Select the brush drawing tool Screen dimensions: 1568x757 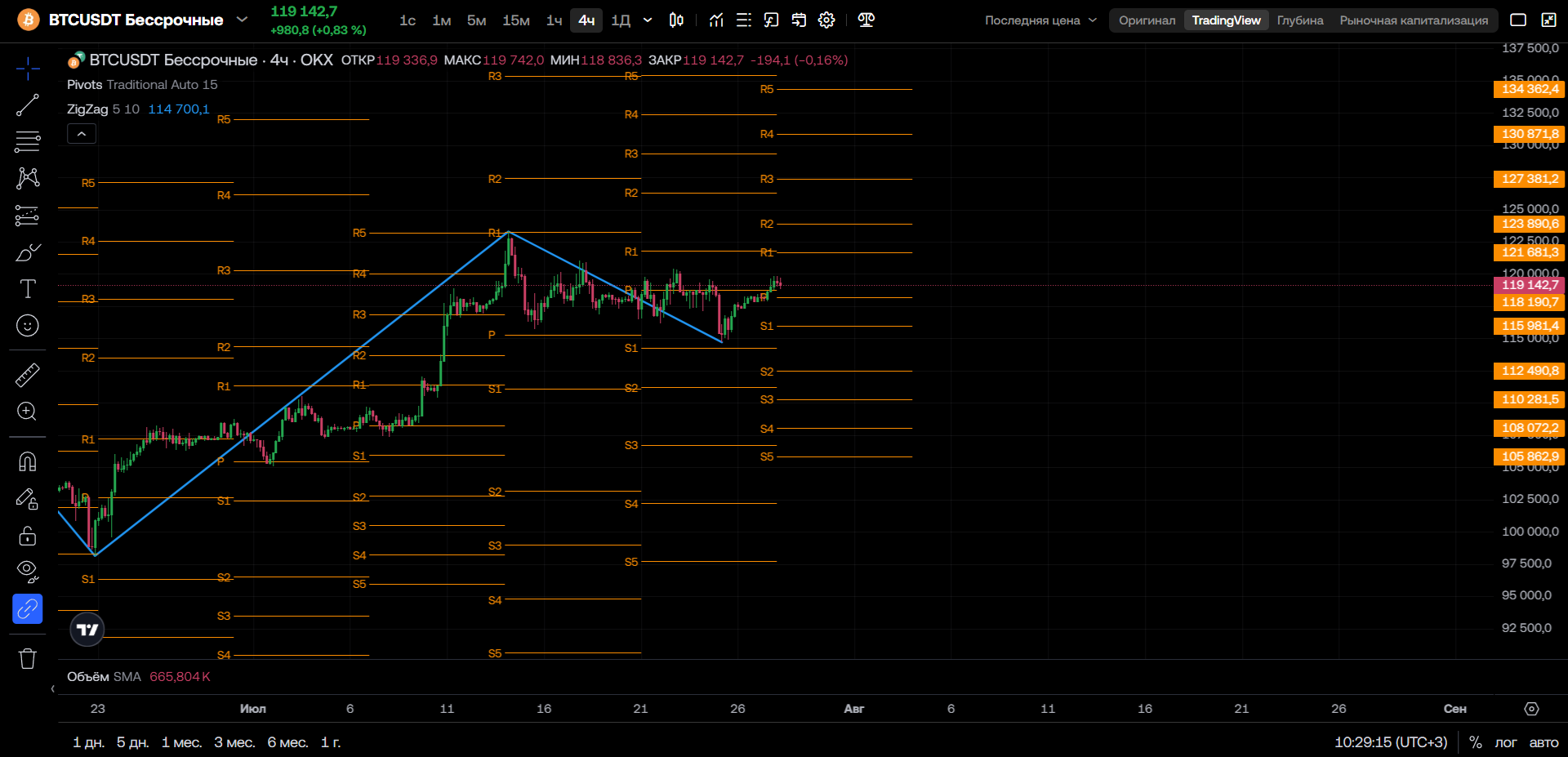click(28, 252)
